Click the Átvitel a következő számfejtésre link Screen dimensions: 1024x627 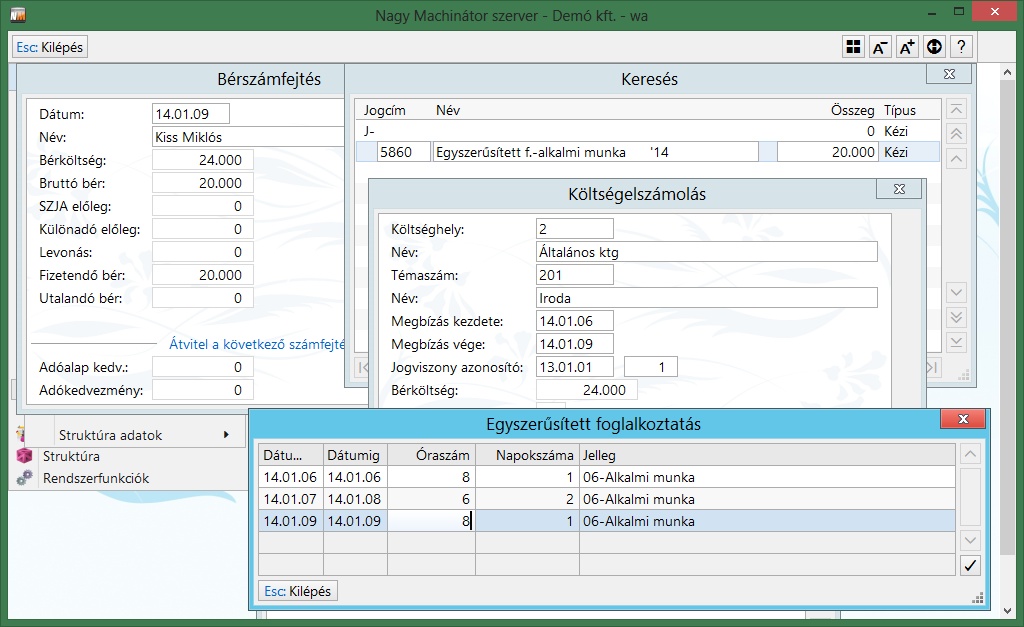(x=257, y=345)
